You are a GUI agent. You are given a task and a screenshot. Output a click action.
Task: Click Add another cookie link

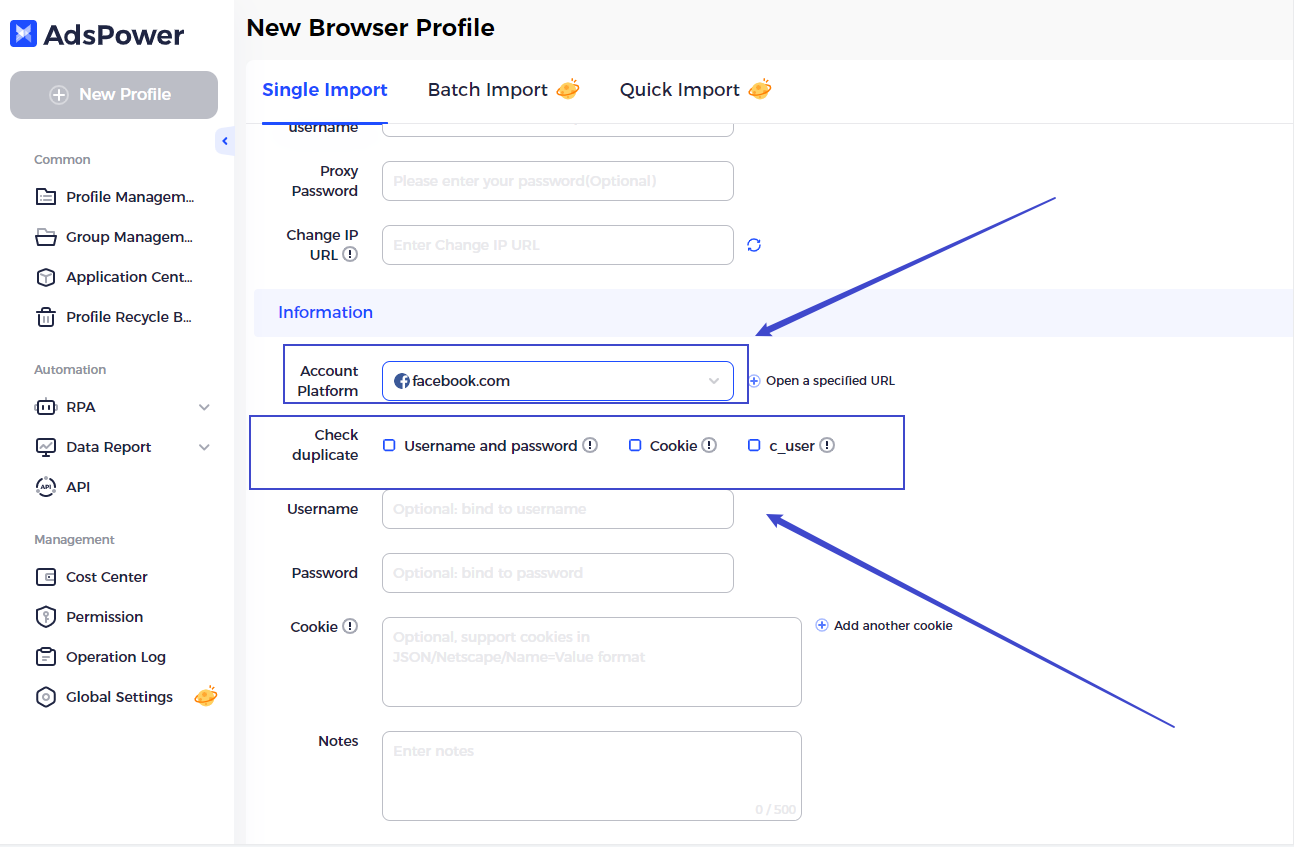884,626
